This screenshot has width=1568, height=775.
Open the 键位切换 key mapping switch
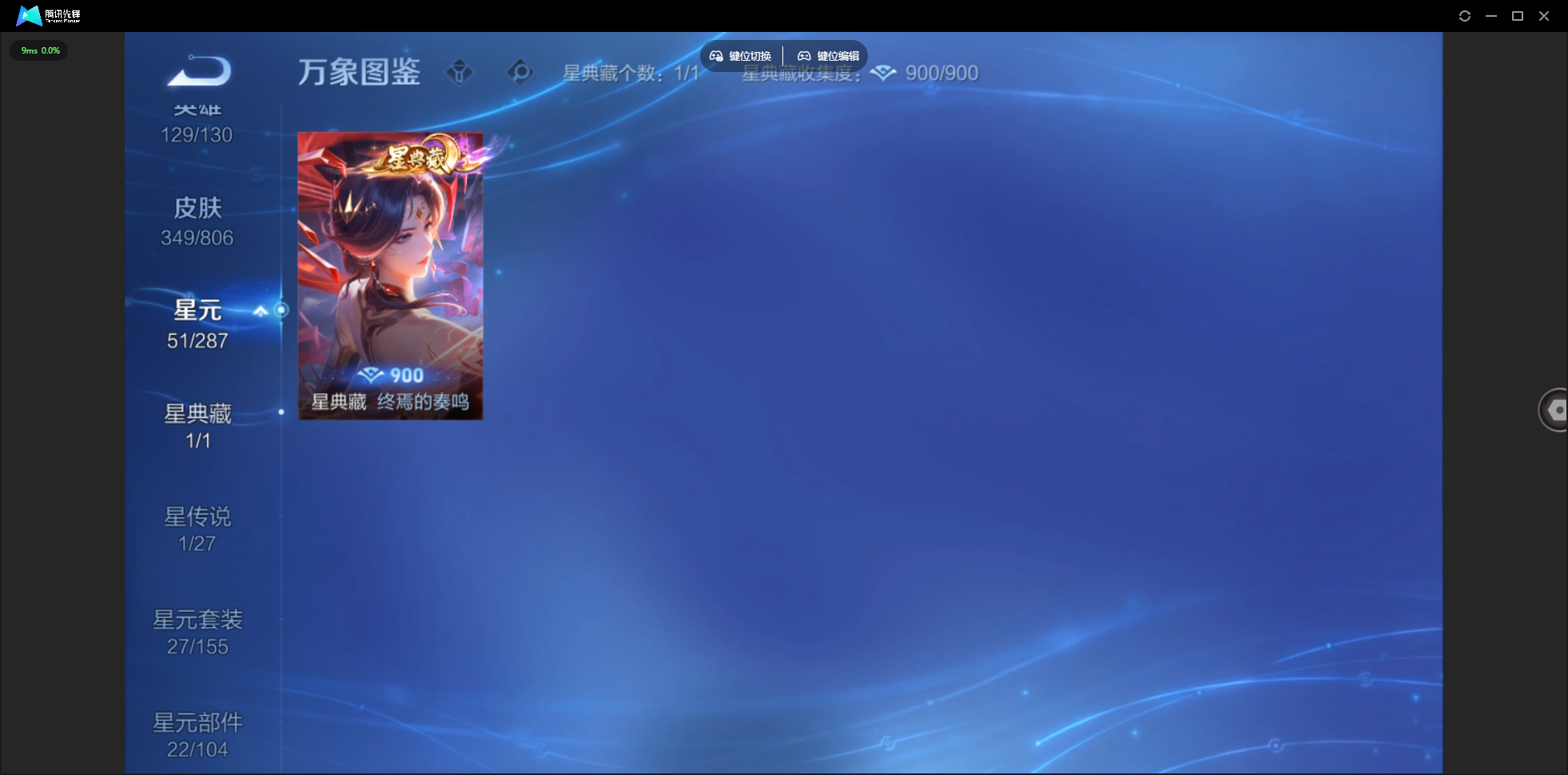pos(741,56)
